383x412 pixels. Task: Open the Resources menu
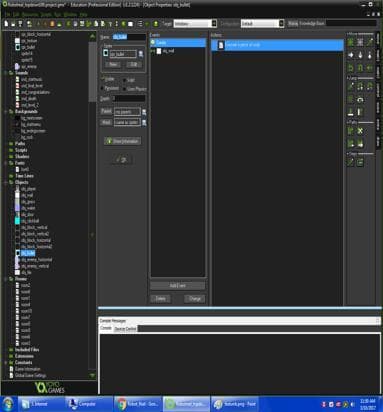(x=30, y=15)
